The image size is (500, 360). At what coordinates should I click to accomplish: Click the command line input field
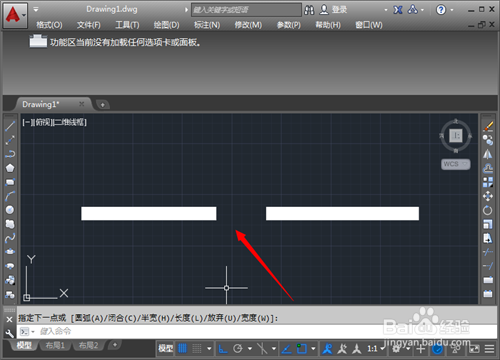(257, 331)
